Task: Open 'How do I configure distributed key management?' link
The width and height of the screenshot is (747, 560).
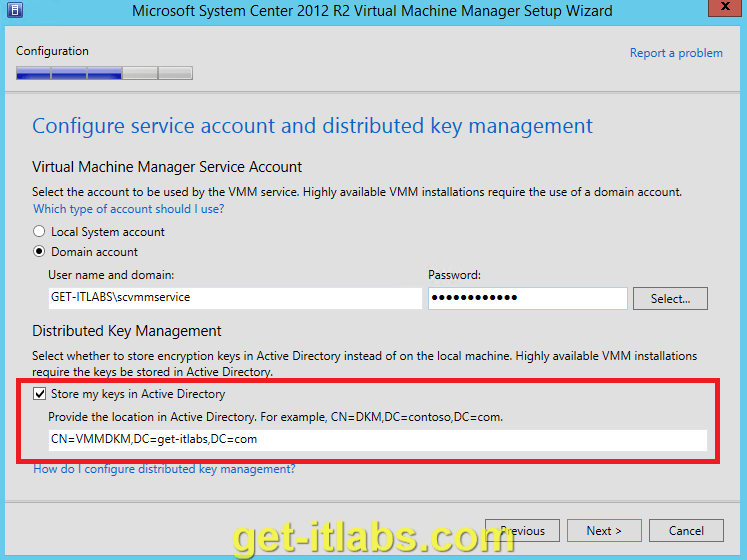Action: [164, 469]
